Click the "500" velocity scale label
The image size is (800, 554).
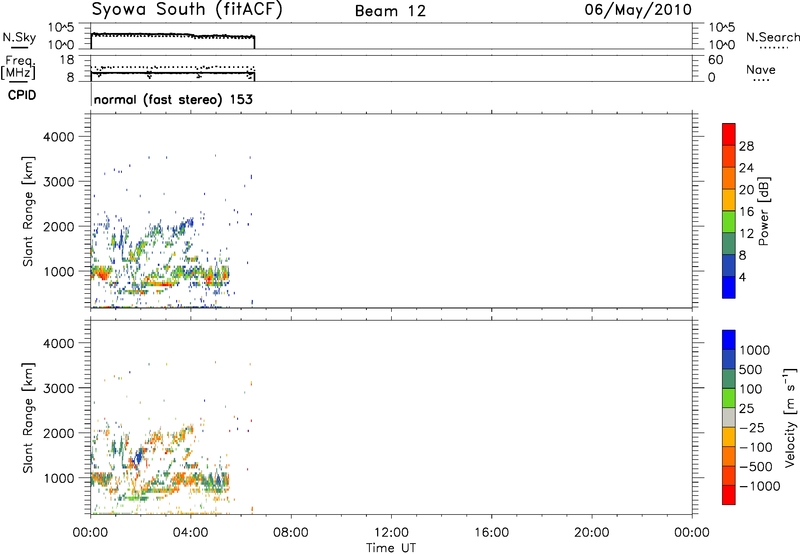(750, 370)
